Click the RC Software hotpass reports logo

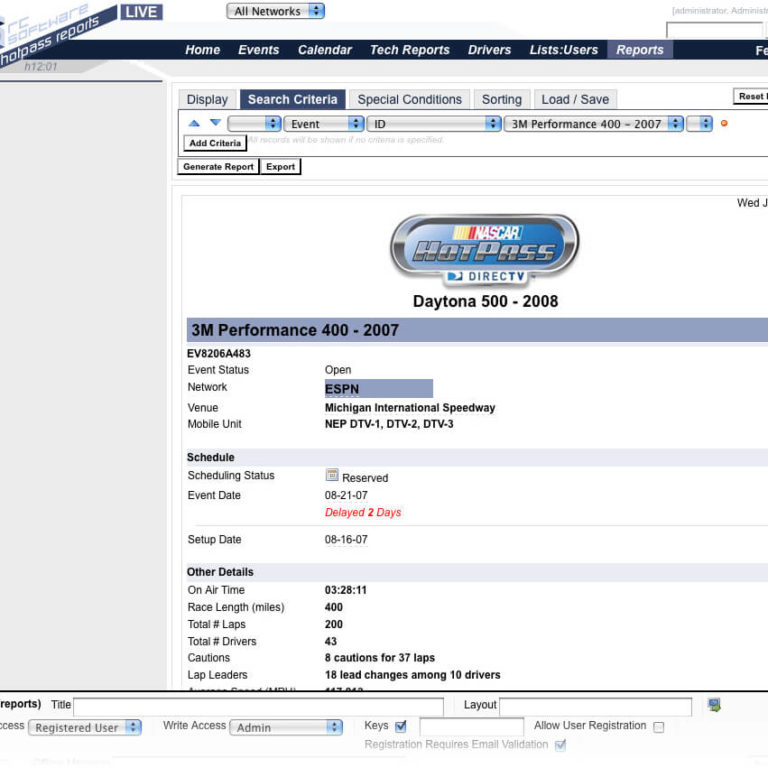click(x=54, y=32)
